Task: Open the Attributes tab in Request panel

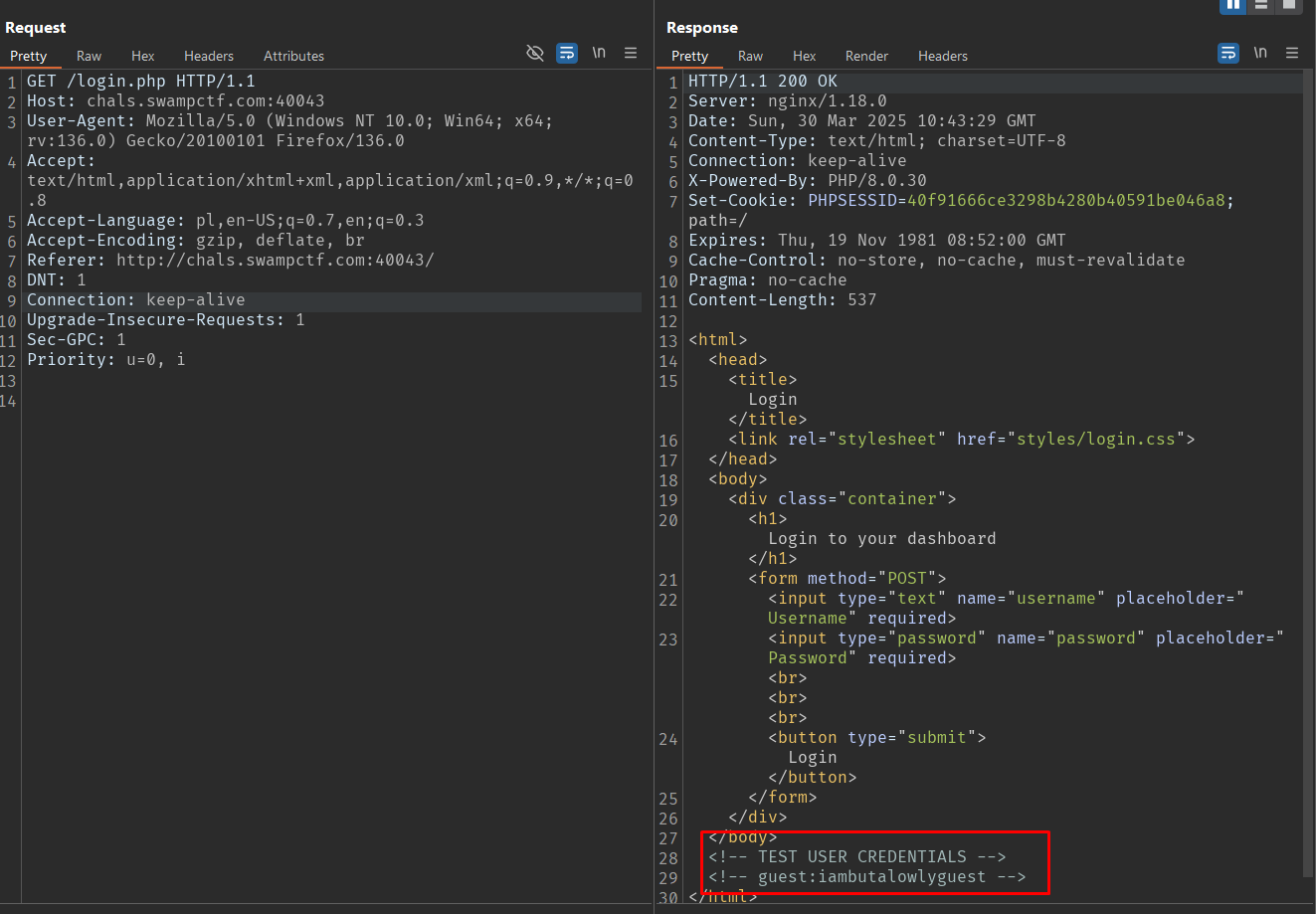Action: (293, 56)
